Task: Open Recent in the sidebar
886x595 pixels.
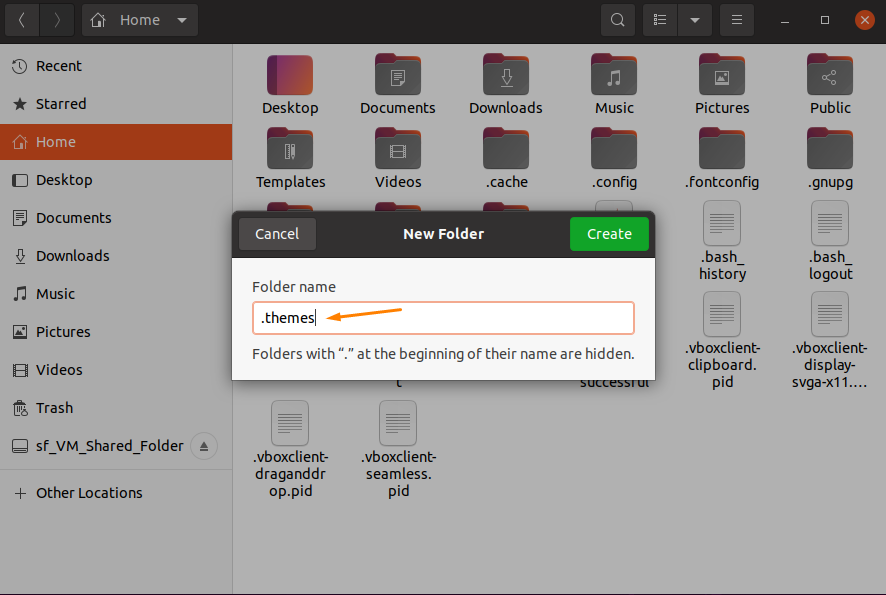Action: (116, 66)
